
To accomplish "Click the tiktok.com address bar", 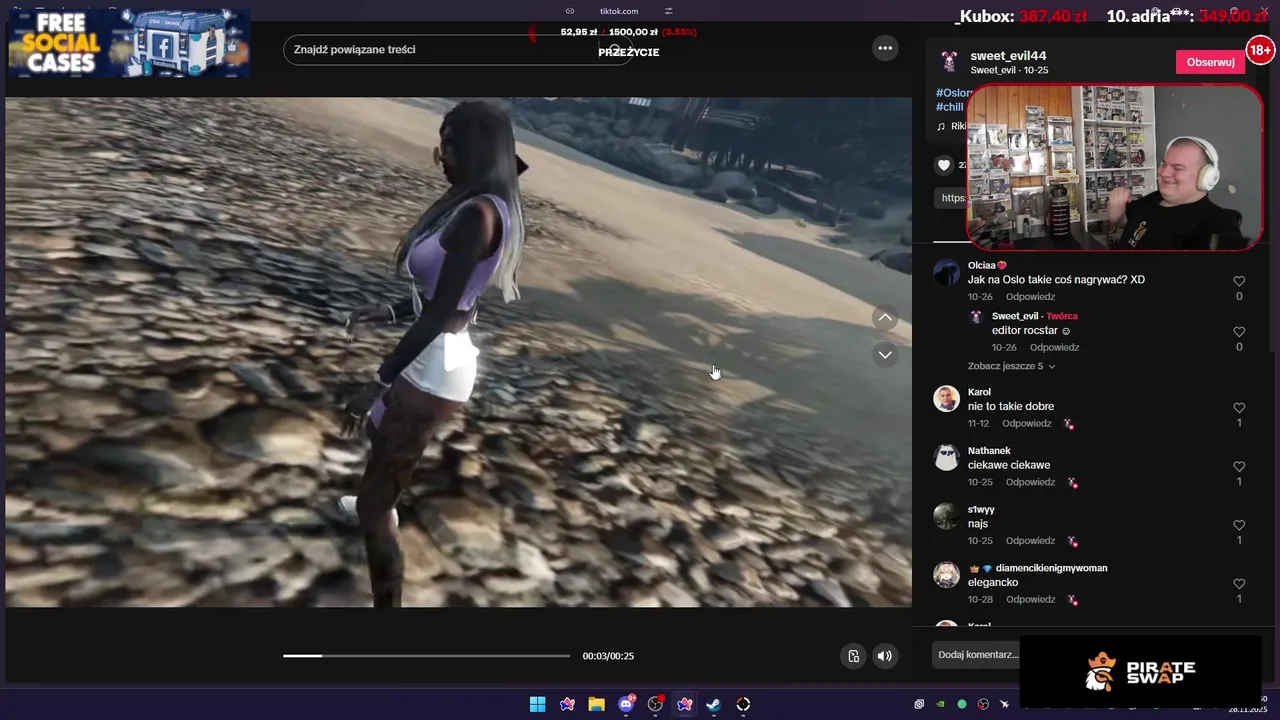I will [x=619, y=11].
